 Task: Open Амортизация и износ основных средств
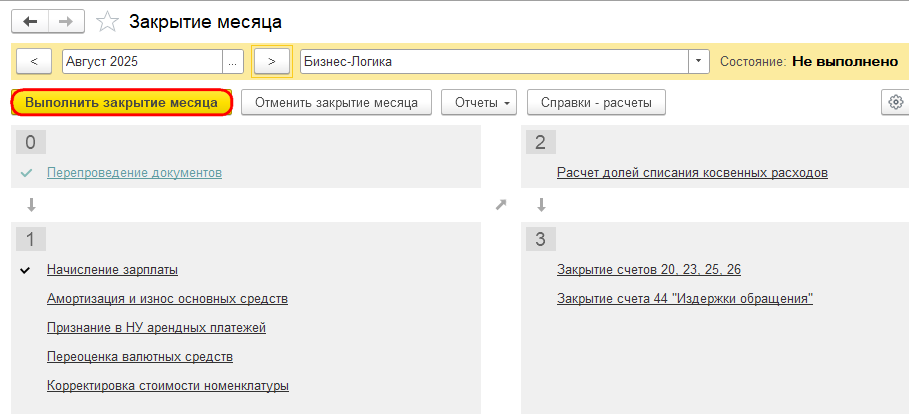pyautogui.click(x=168, y=299)
